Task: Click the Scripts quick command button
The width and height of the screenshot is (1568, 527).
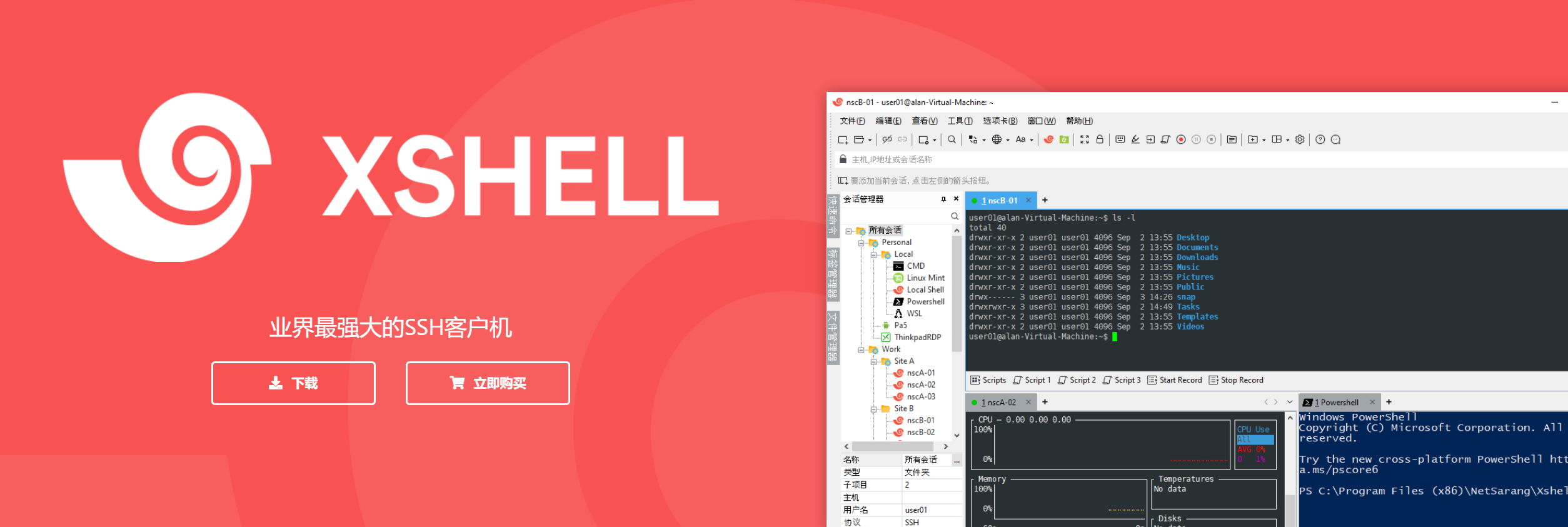Action: pos(988,380)
